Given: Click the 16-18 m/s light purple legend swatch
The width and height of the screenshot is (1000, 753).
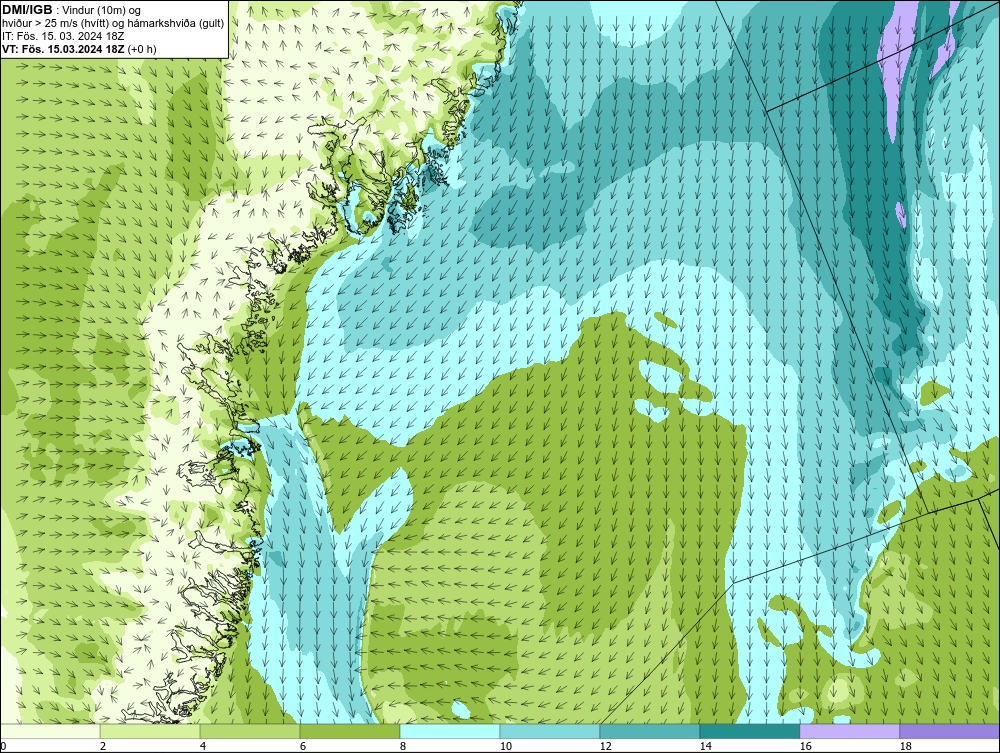Looking at the screenshot, I should point(849,731).
